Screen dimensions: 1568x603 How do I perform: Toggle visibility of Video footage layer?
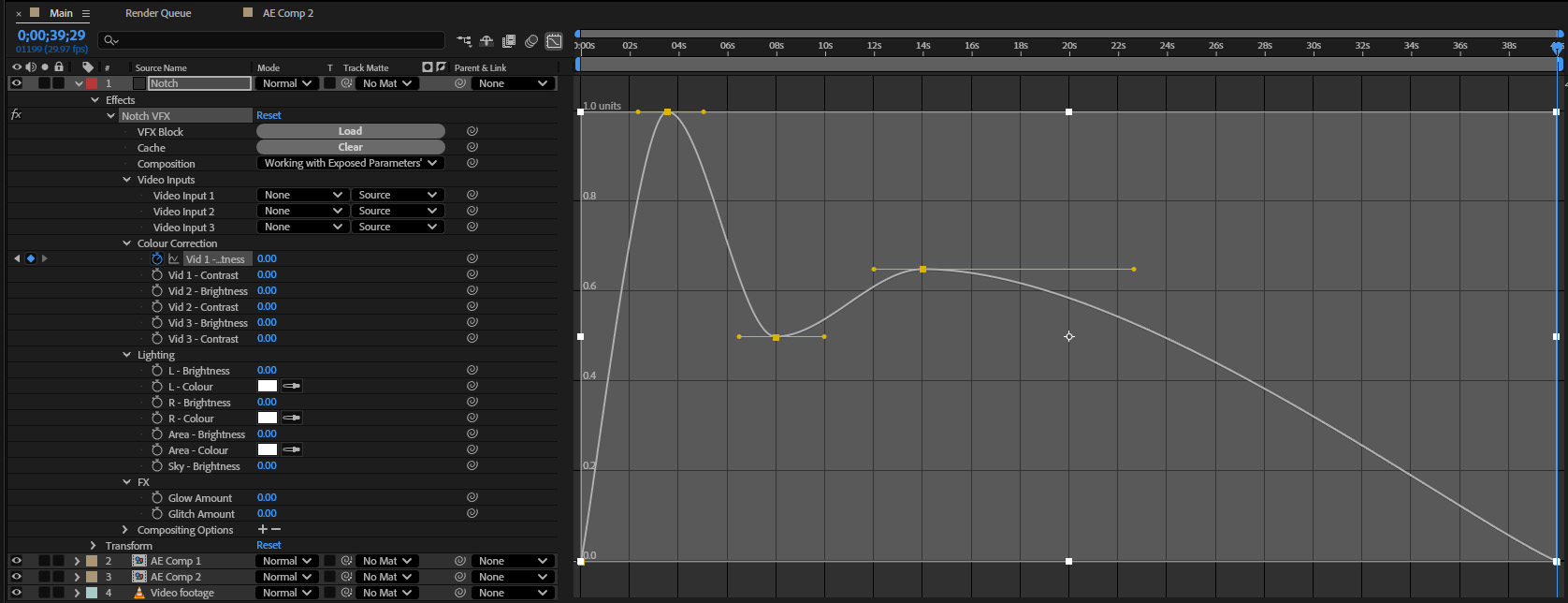click(16, 593)
